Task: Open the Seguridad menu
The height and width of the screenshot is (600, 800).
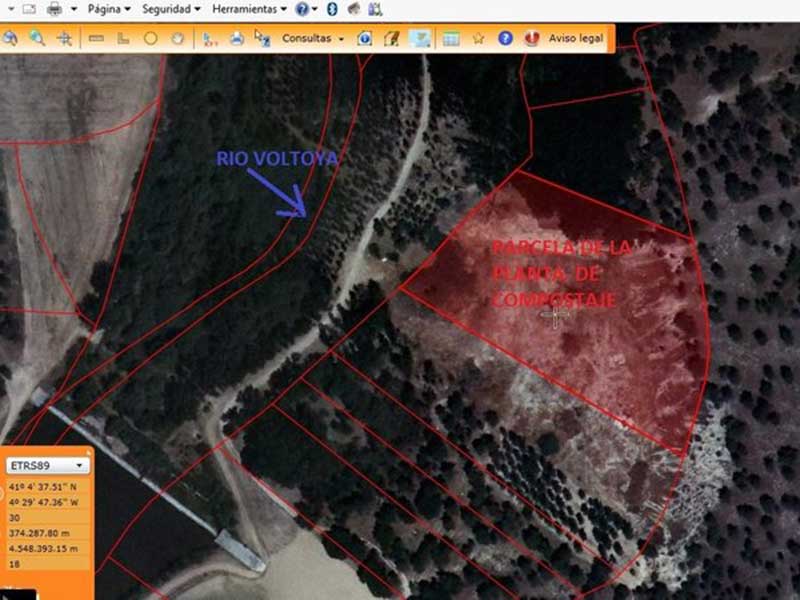Action: 170,8
